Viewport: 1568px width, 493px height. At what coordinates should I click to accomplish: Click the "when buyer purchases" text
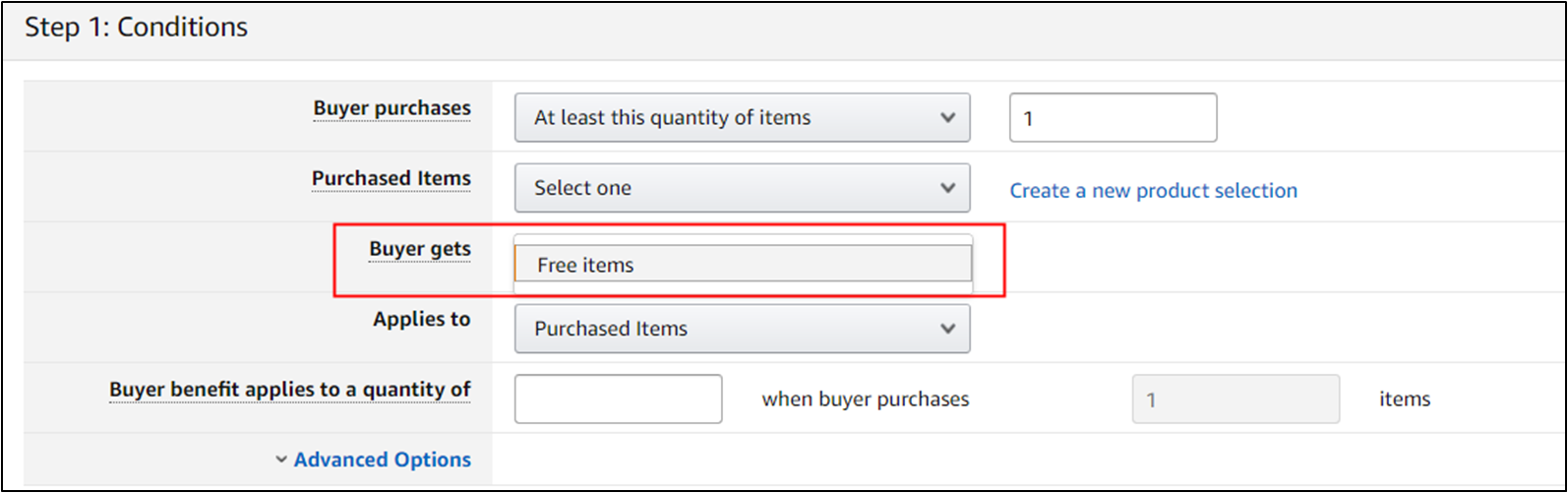[866, 400]
